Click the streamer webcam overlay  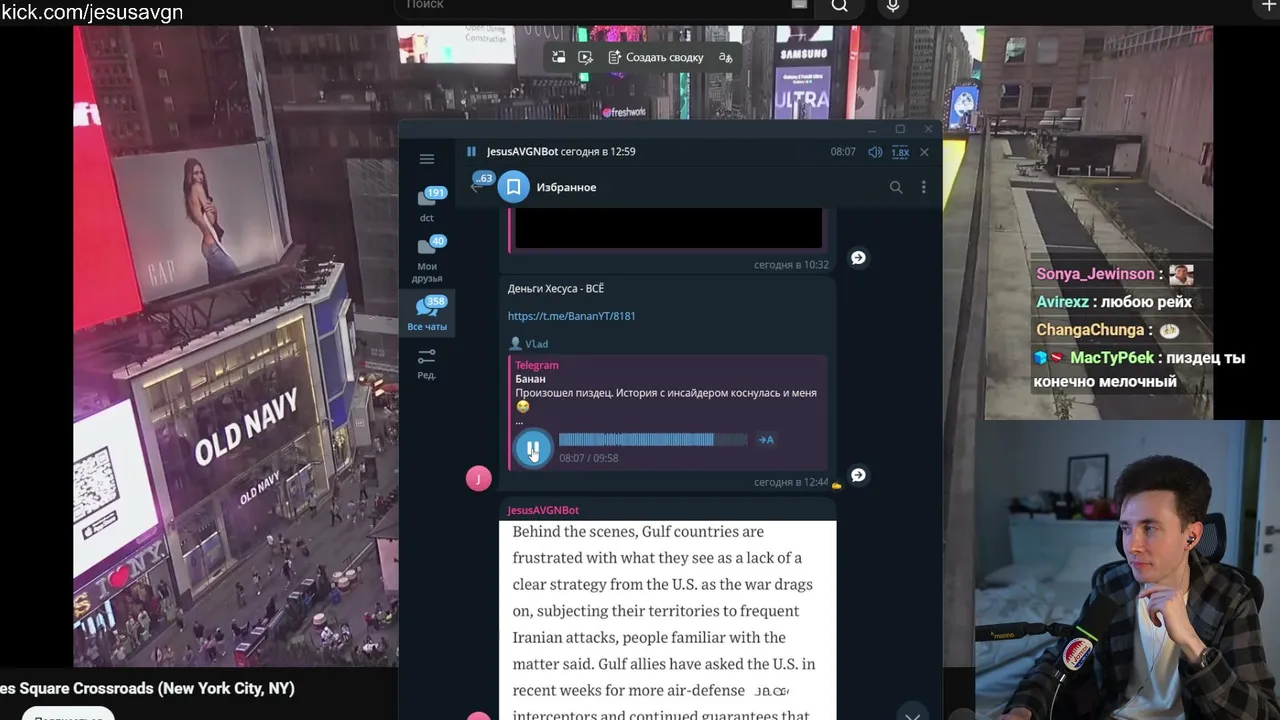pyautogui.click(x=1128, y=570)
